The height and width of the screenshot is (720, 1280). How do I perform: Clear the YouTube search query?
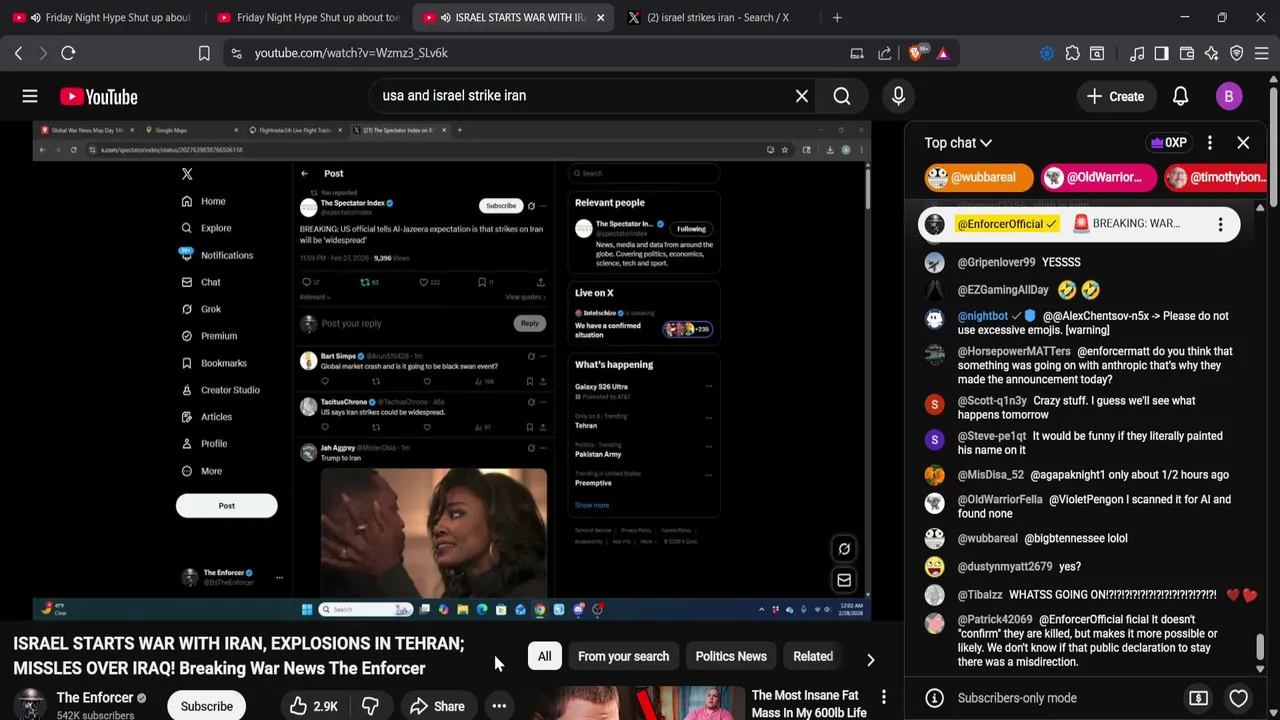point(802,96)
